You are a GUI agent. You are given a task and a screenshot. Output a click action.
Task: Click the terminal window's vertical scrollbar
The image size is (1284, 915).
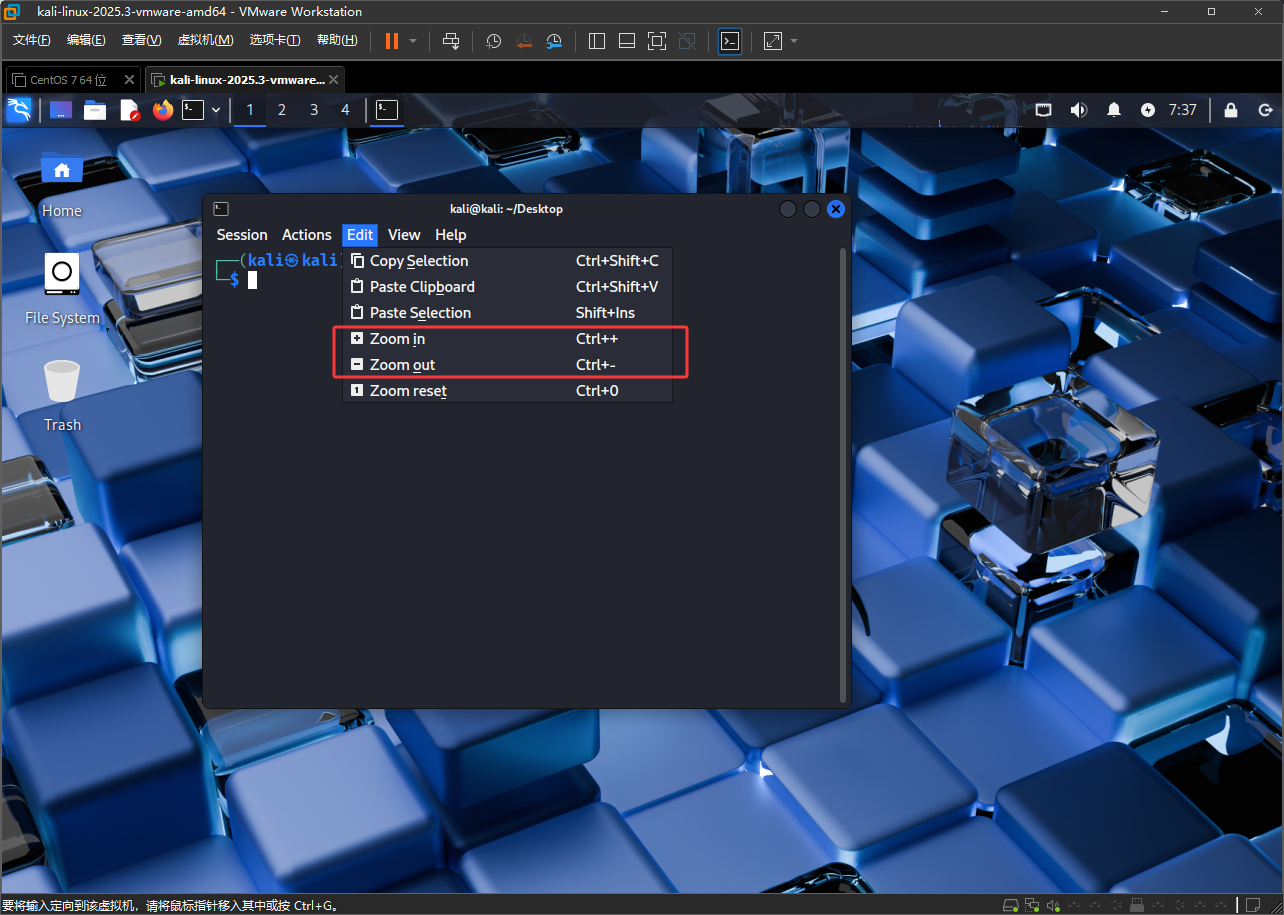click(843, 475)
